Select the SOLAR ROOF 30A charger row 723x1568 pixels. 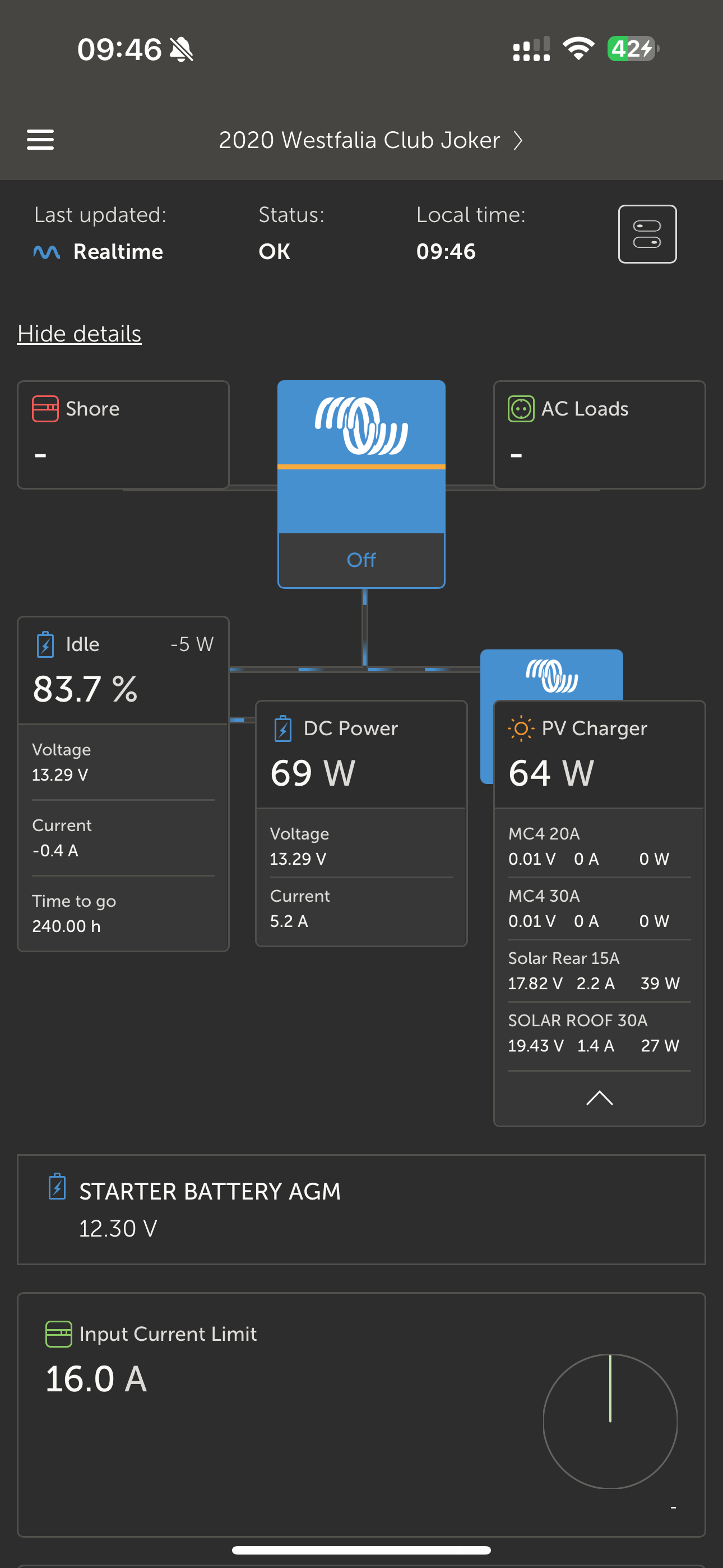(x=600, y=1032)
